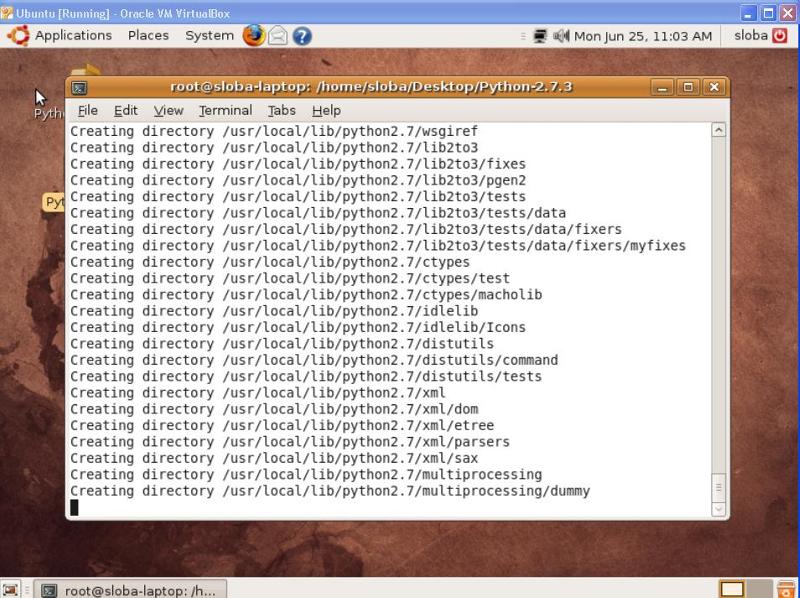The image size is (800, 598).
Task: Open the terminal View menu
Action: [x=168, y=110]
